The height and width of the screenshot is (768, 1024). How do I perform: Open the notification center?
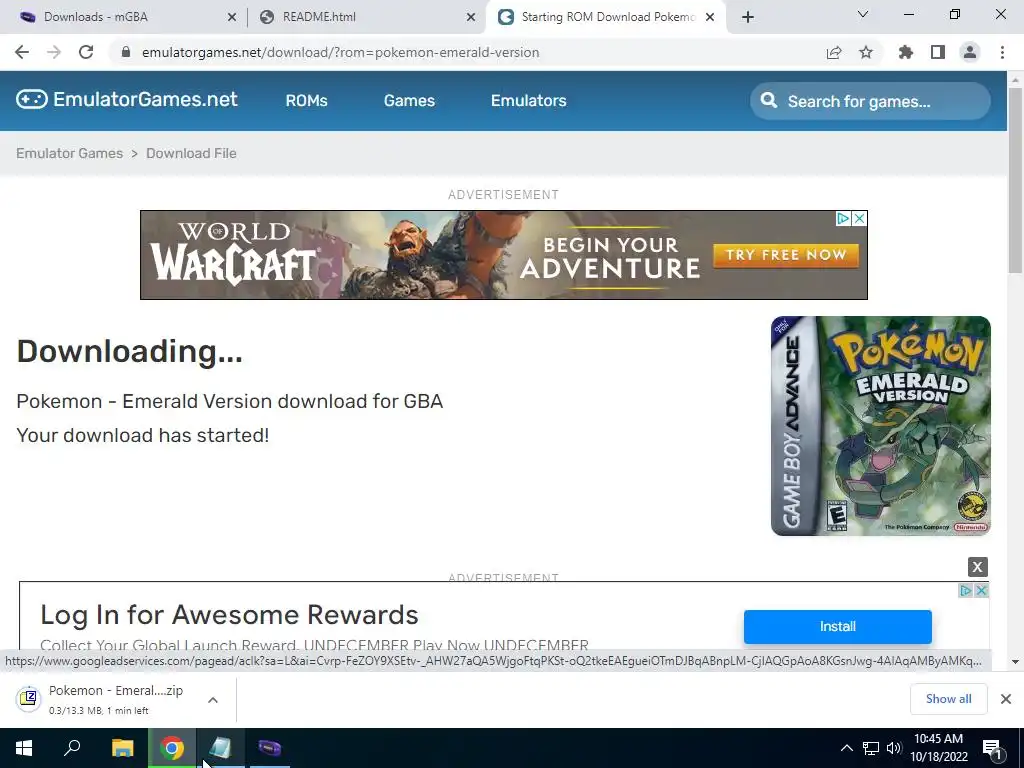[x=992, y=748]
